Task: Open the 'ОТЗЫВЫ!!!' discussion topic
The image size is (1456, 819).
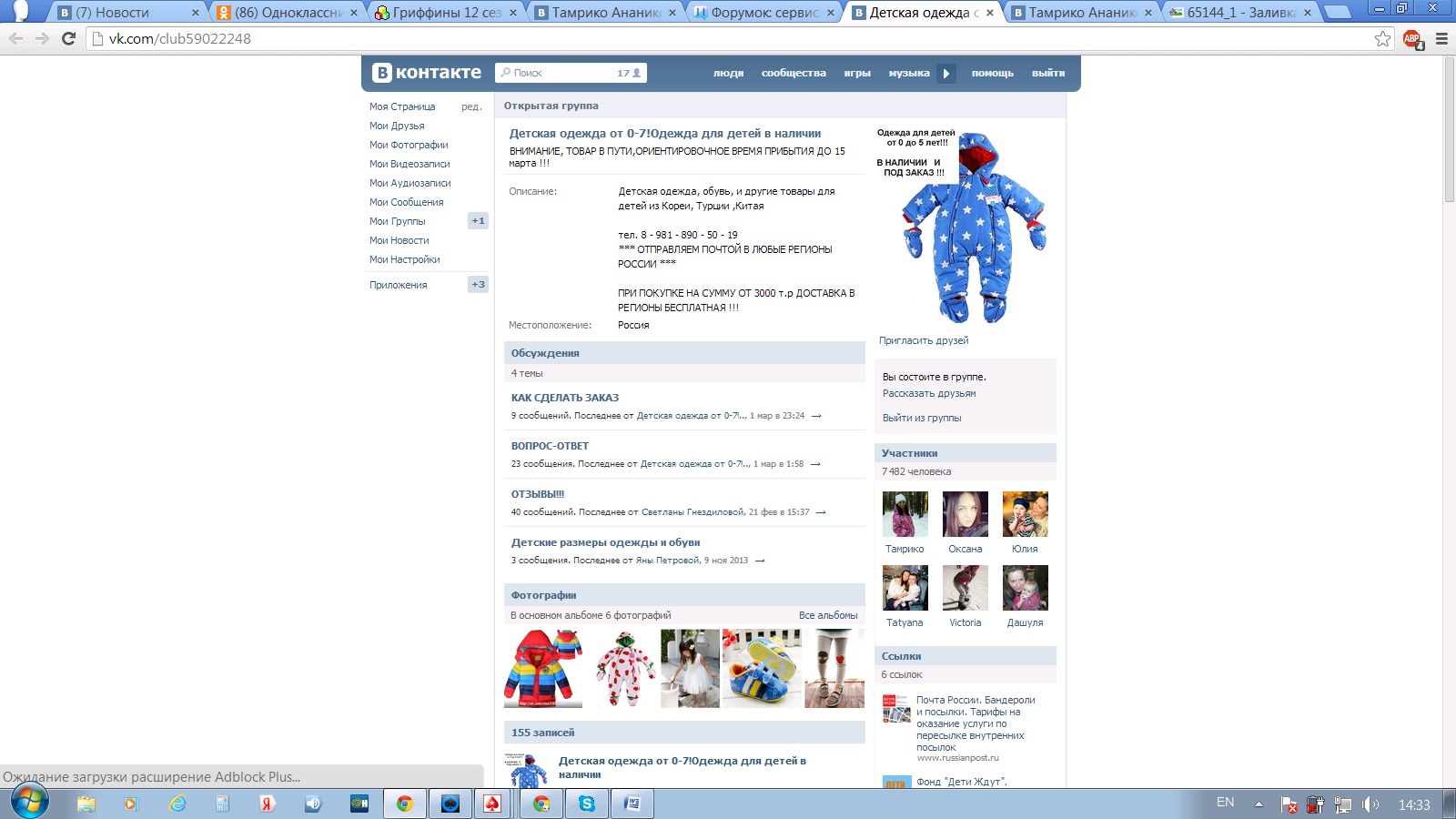Action: coord(538,494)
